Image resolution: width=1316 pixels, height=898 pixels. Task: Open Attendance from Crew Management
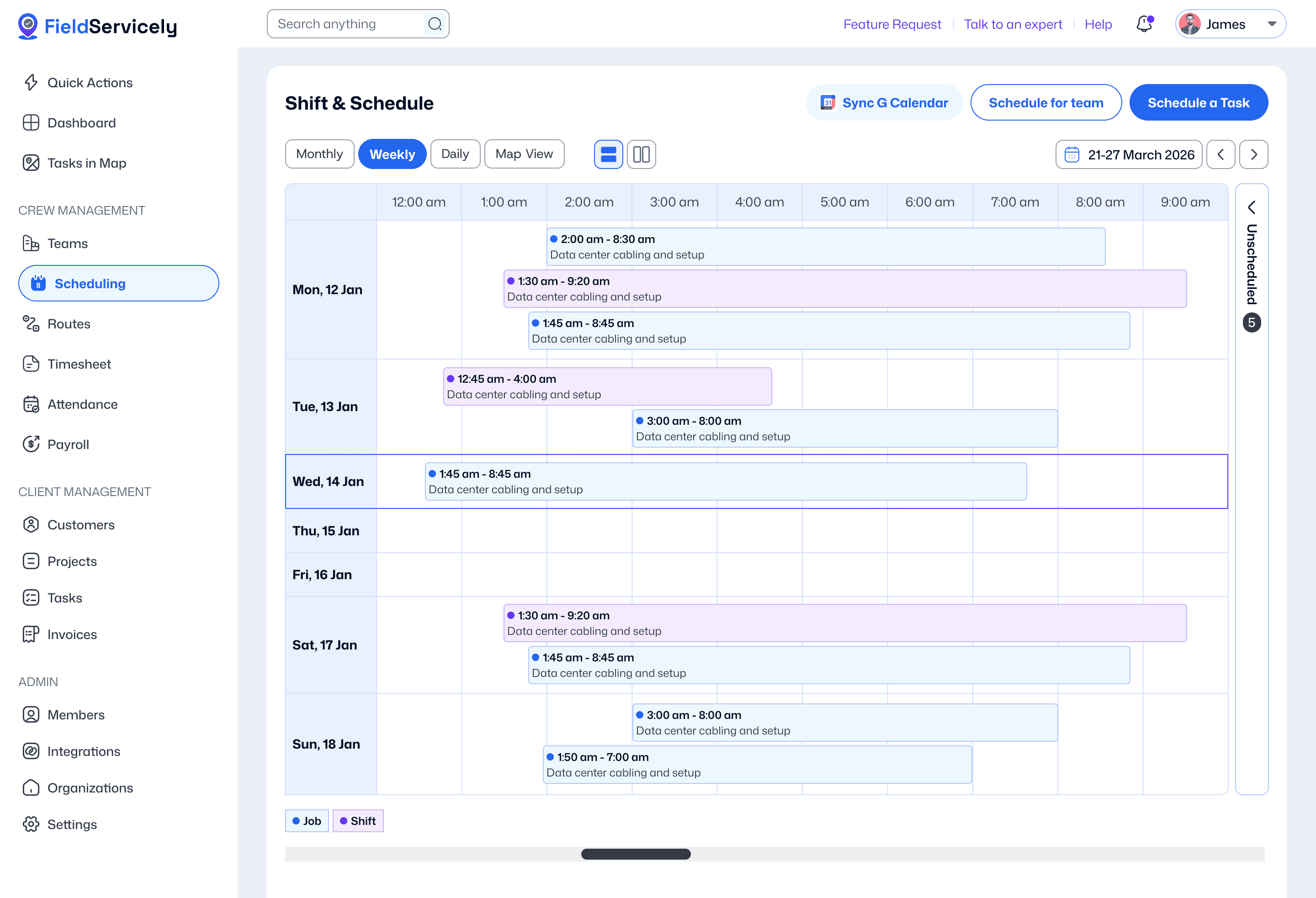[x=82, y=404]
